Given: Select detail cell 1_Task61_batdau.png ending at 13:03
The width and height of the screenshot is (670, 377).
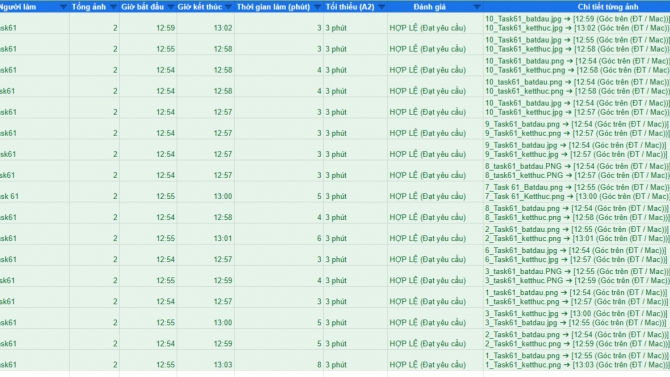Looking at the screenshot, I should click(x=577, y=360).
